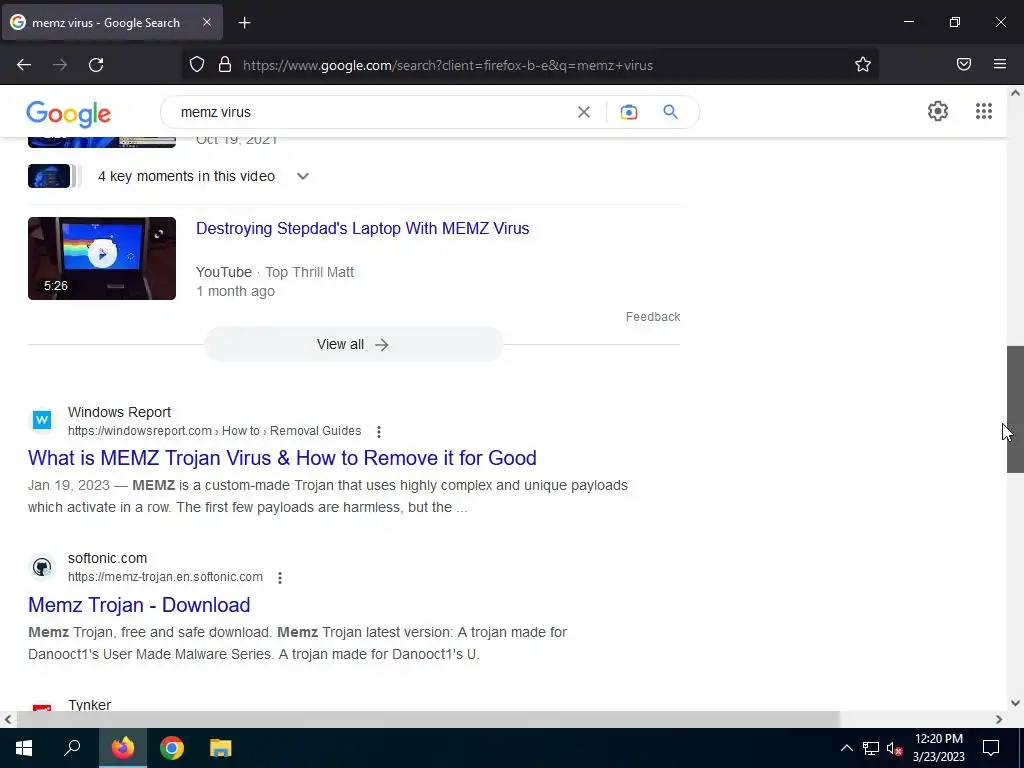Click the memz-trojan.en.softonic.com URL
This screenshot has width=1024, height=768.
[x=165, y=577]
